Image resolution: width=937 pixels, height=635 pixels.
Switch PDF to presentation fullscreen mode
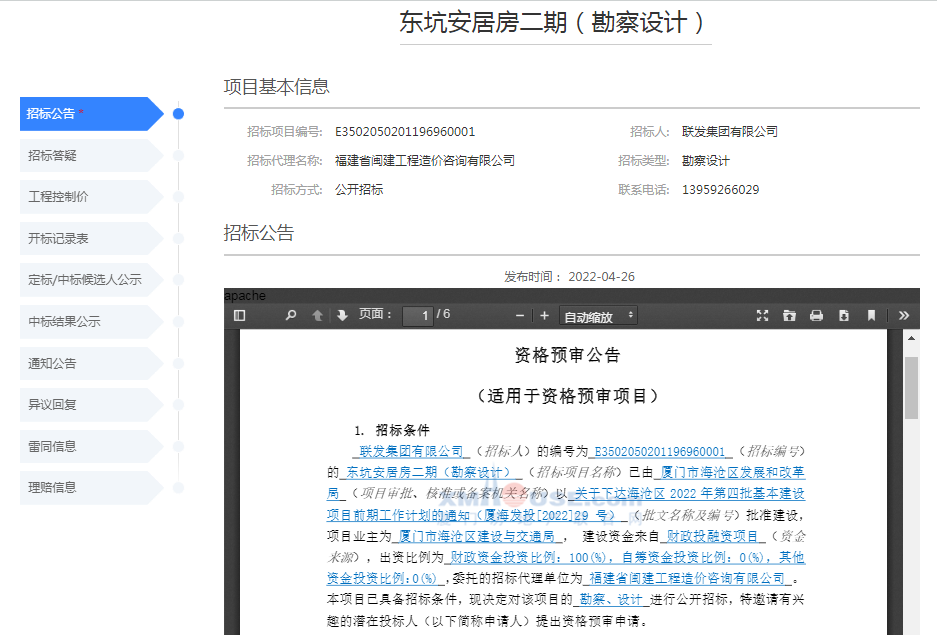pos(762,315)
